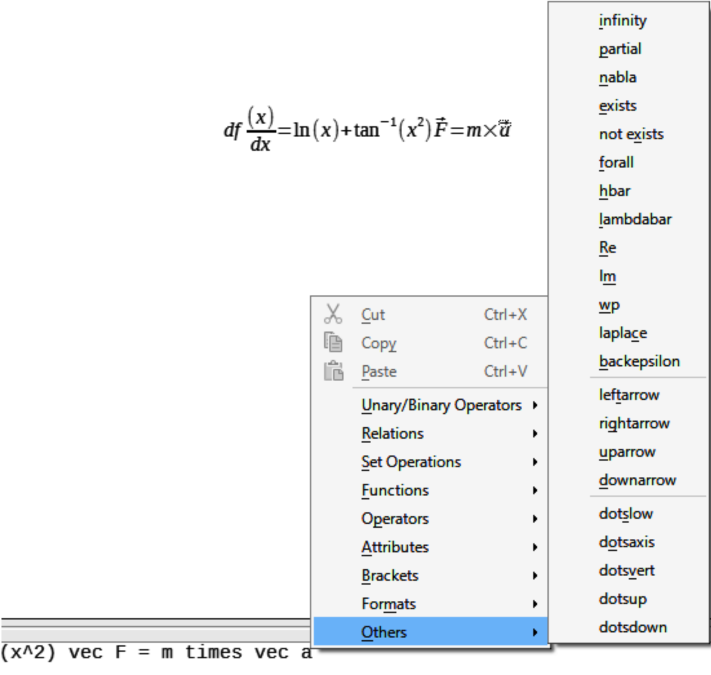The image size is (711, 675).
Task: Open the Relations submenu
Action: [x=392, y=434]
